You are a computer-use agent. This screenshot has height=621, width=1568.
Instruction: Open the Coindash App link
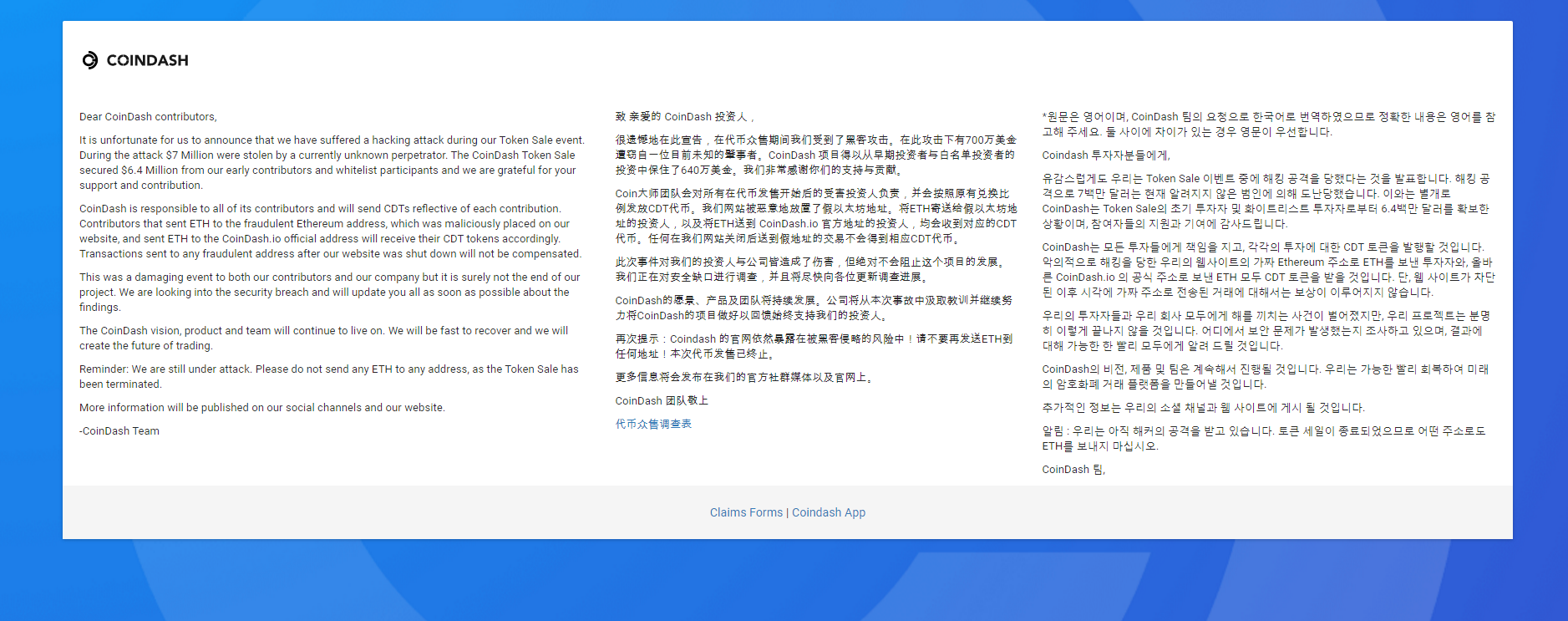pos(829,512)
